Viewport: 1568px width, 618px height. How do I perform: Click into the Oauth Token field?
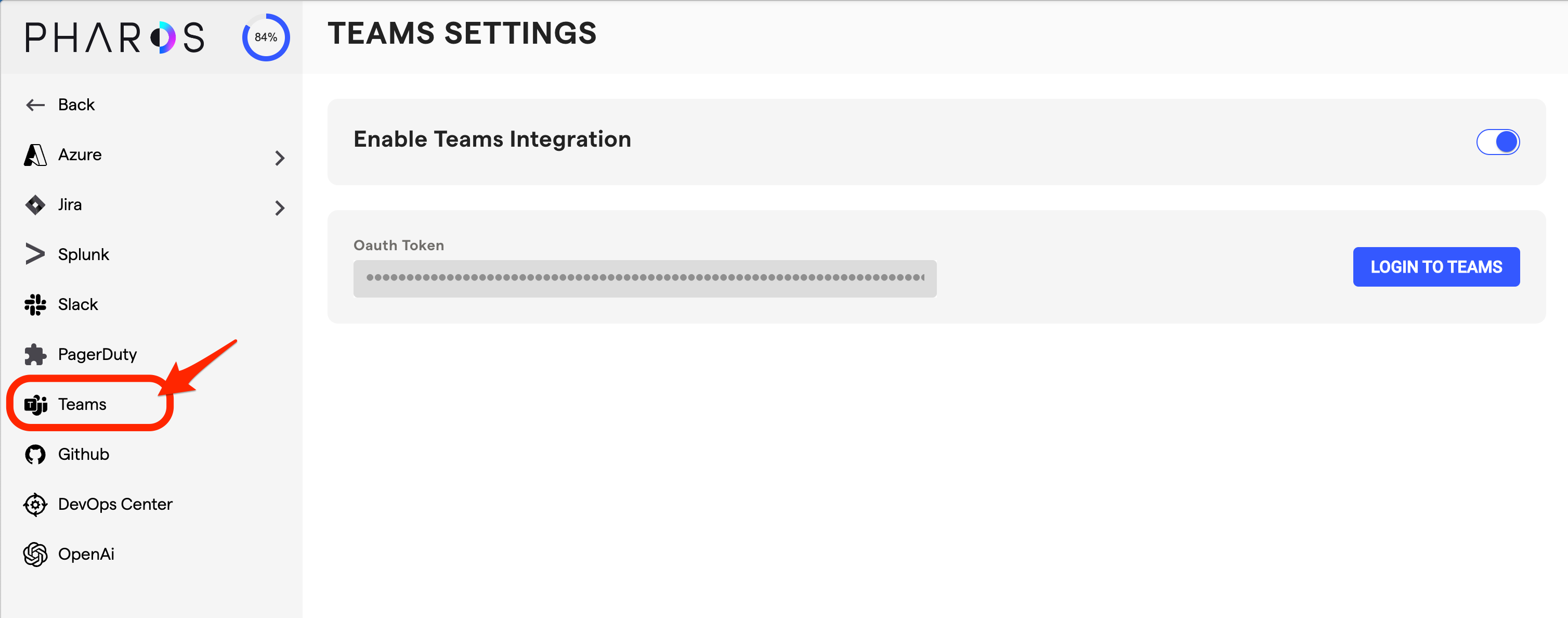point(645,278)
